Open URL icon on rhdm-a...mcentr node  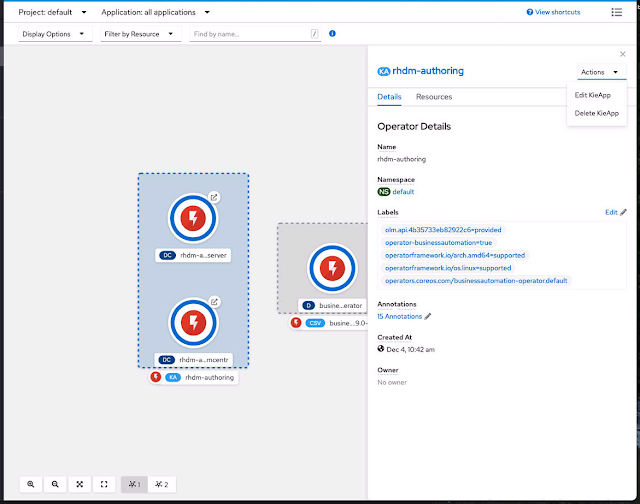[x=214, y=302]
